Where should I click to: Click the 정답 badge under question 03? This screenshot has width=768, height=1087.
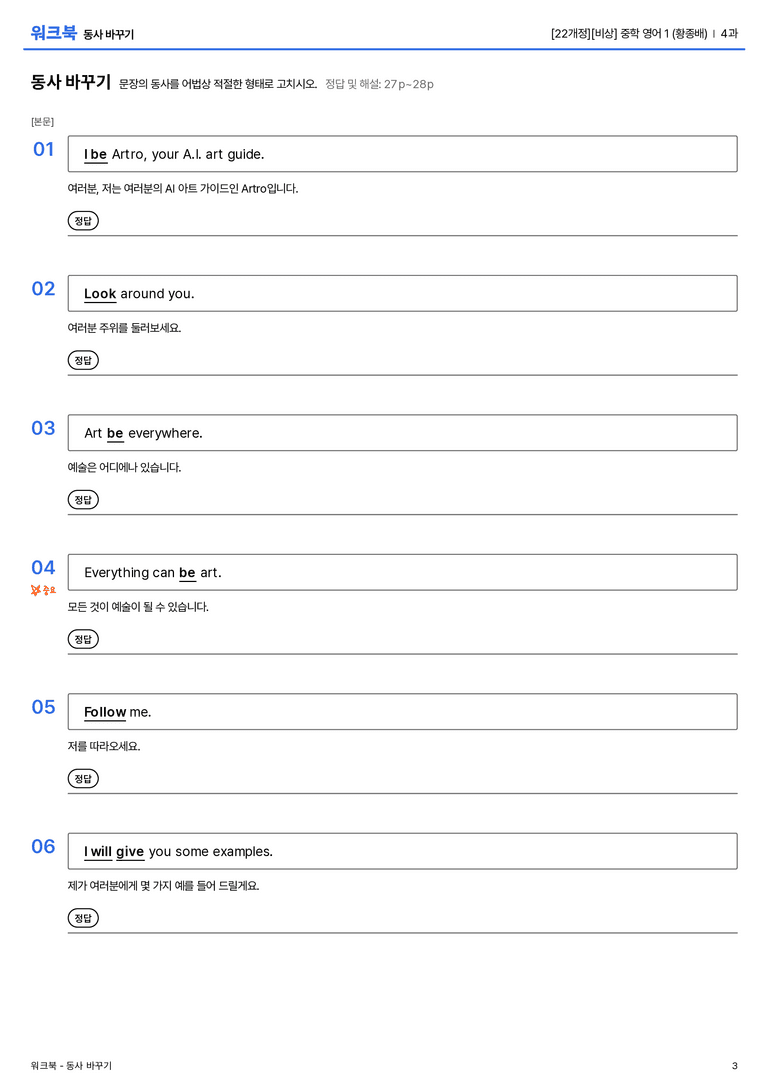click(83, 500)
